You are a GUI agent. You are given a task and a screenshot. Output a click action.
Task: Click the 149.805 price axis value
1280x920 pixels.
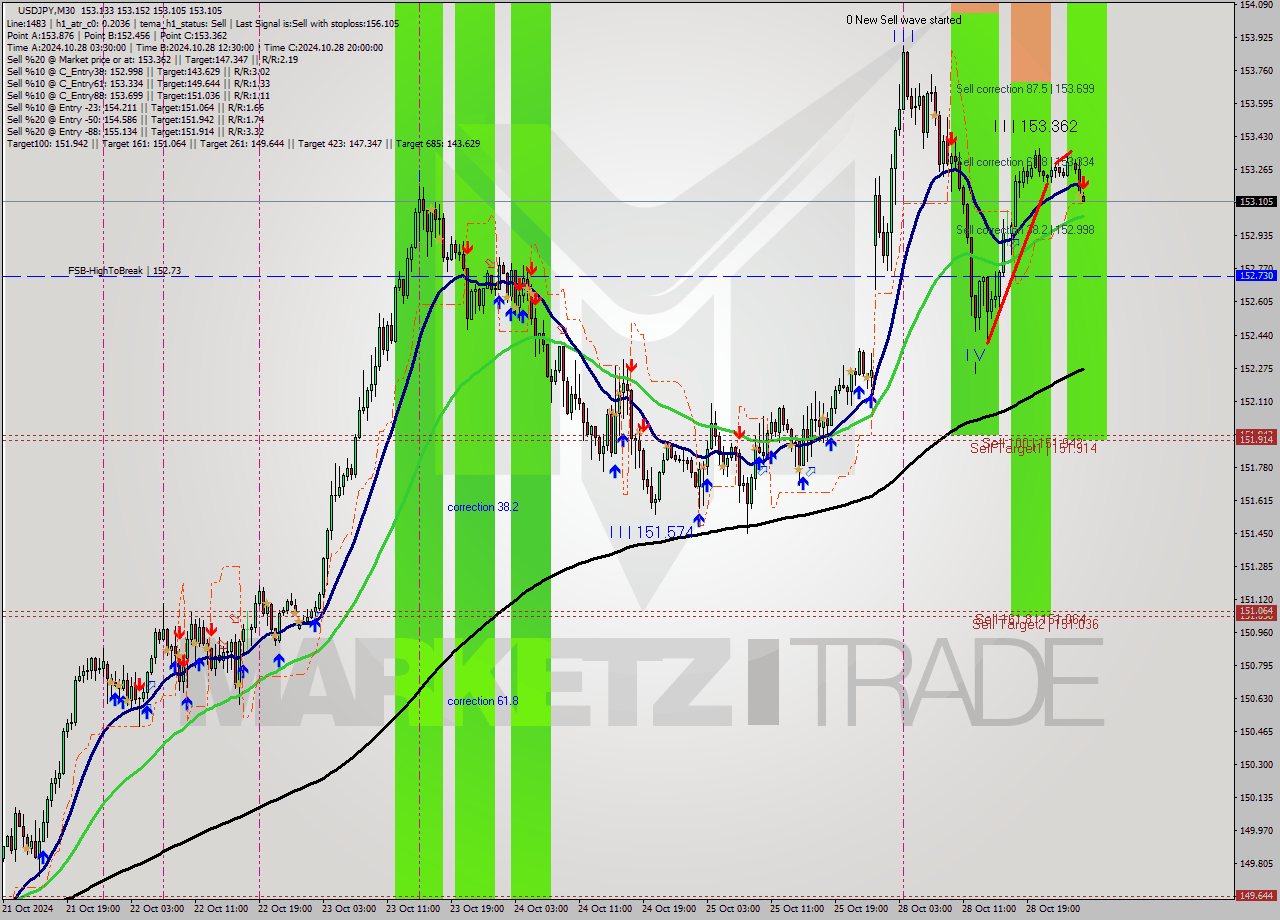point(1256,863)
